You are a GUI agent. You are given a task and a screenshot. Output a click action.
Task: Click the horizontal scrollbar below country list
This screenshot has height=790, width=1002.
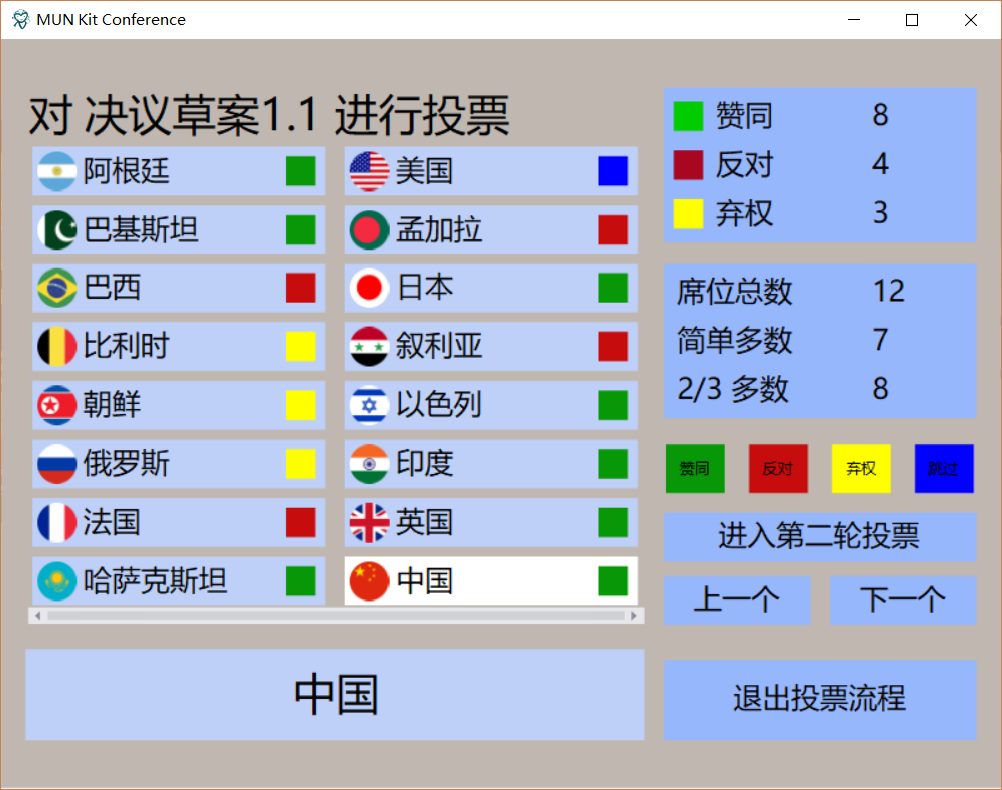[335, 616]
